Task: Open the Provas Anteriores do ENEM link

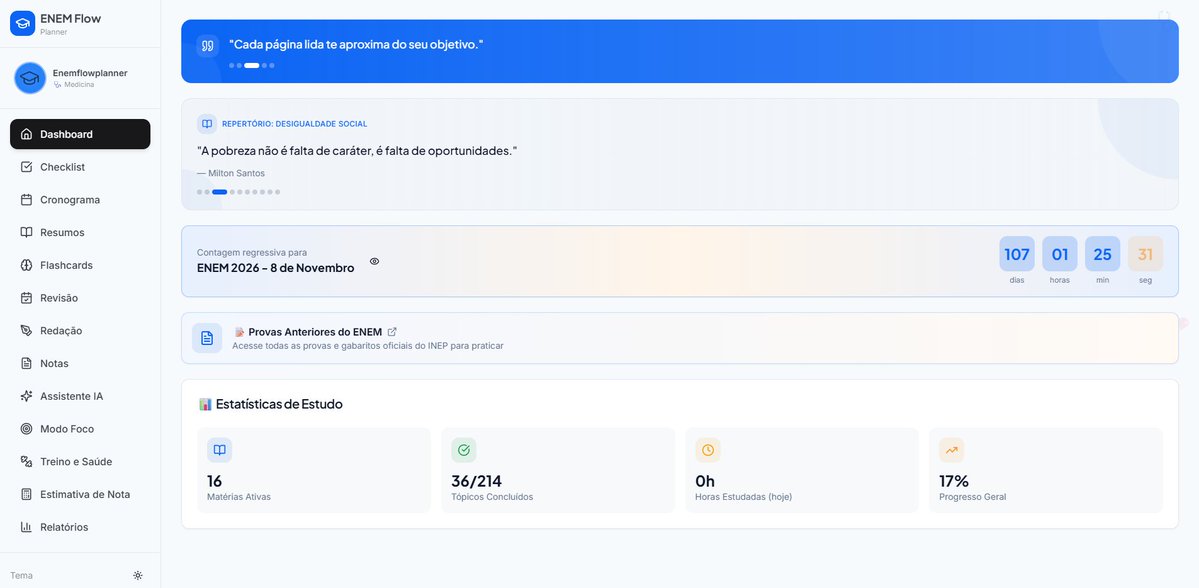Action: [317, 332]
